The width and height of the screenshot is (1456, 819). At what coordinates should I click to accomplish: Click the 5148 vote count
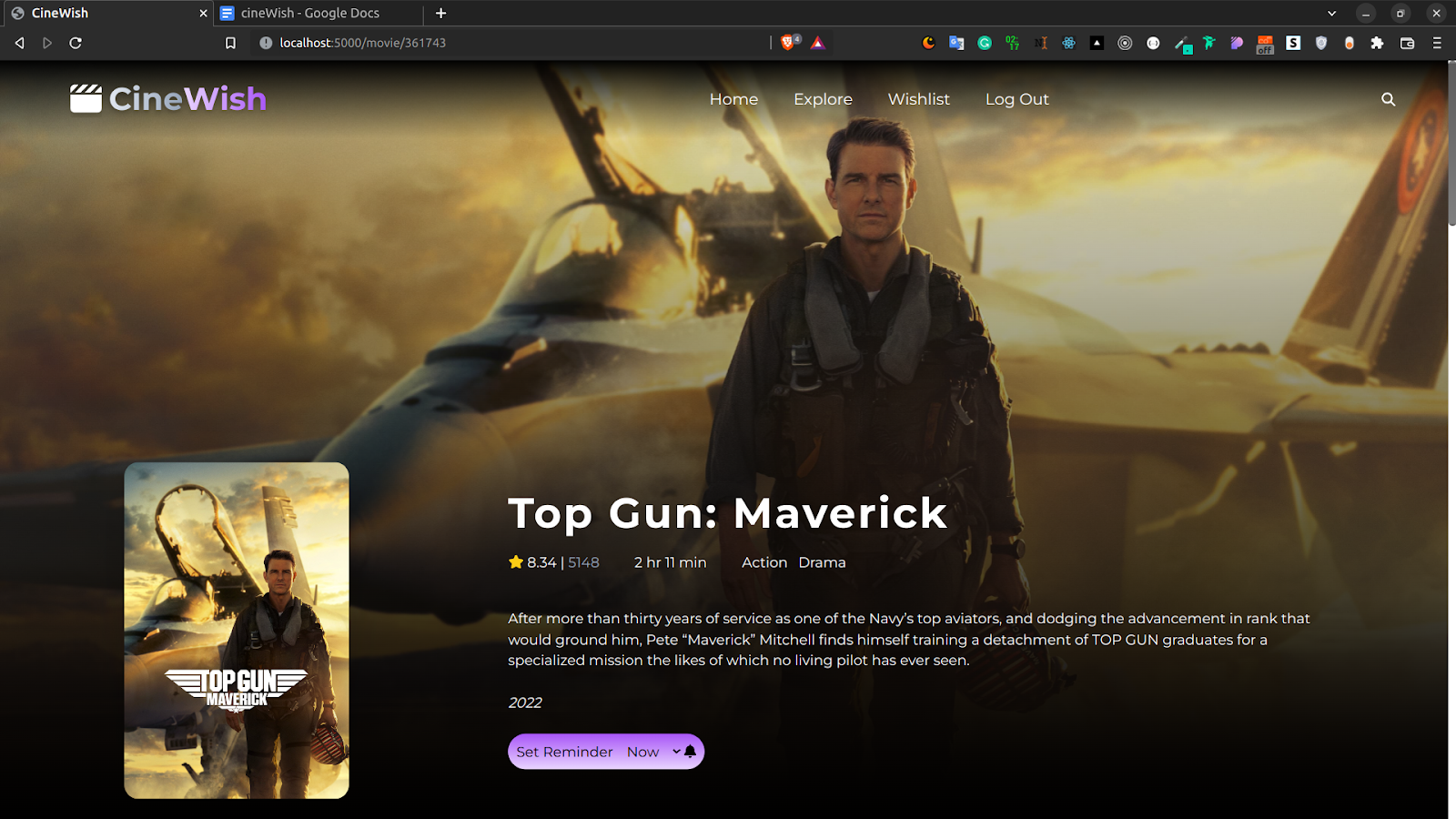(x=583, y=562)
